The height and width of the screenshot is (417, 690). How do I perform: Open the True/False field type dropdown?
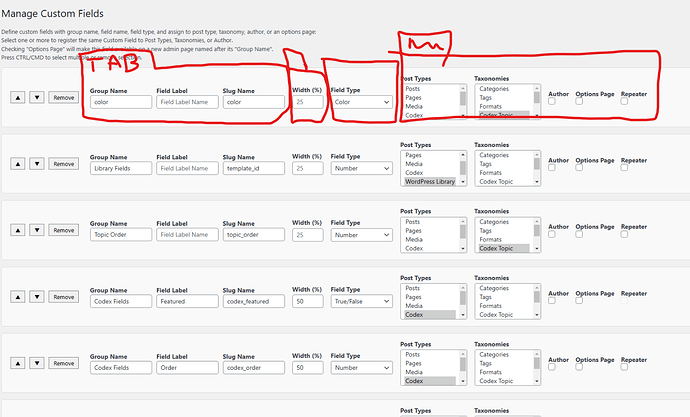362,301
